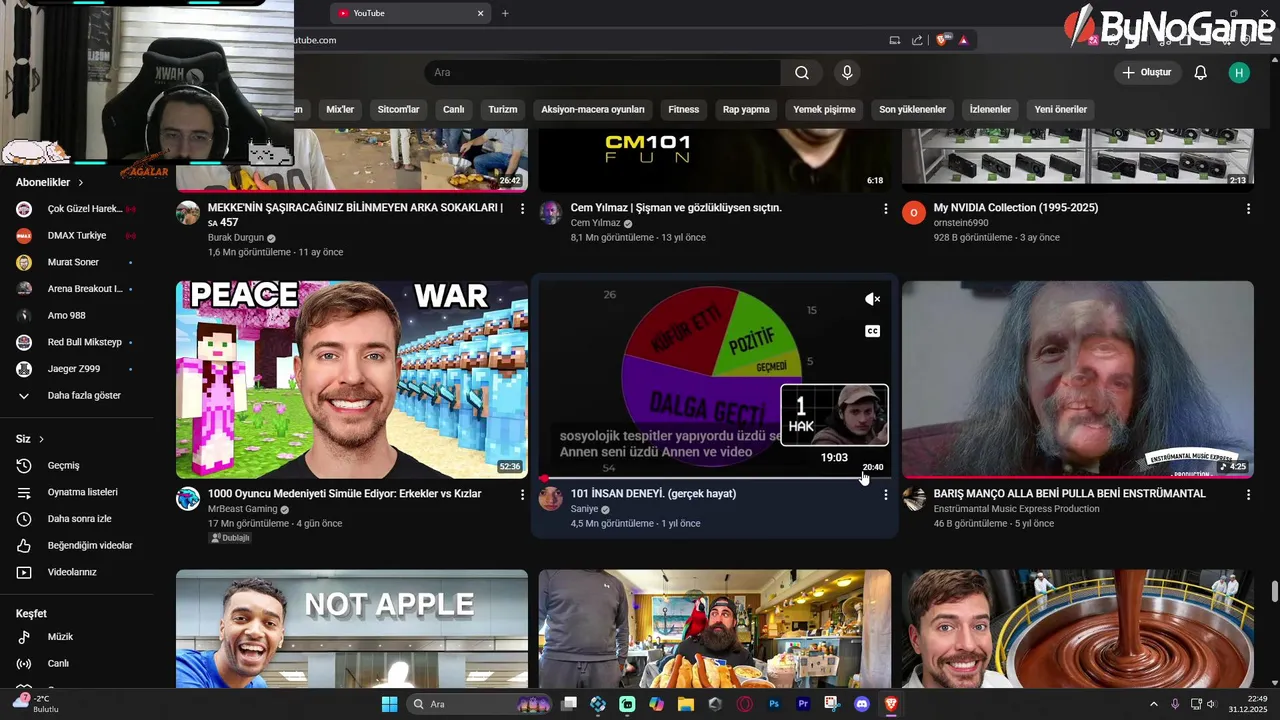Select the Aksiyon-macera oyunları chip
Viewport: 1280px width, 720px height.
[593, 109]
